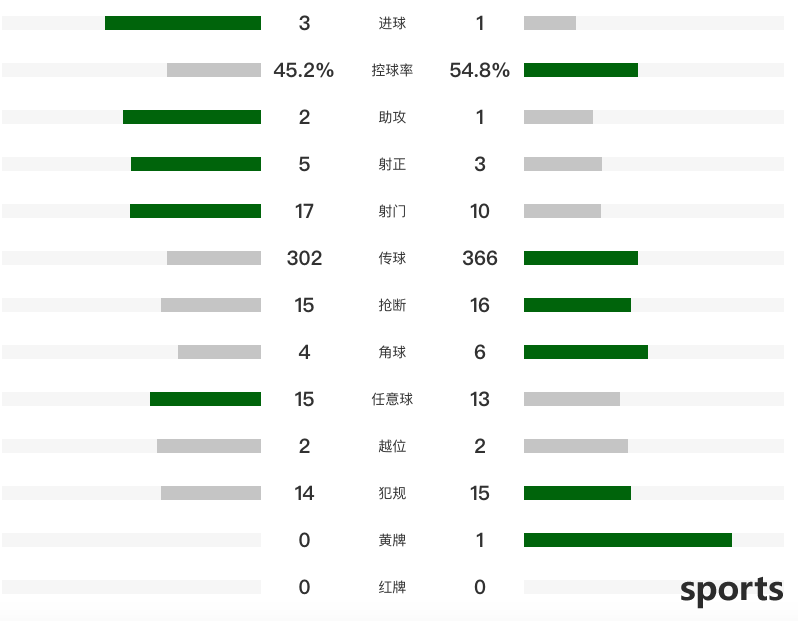Click the 犯规 label
The height and width of the screenshot is (621, 798).
(x=392, y=493)
